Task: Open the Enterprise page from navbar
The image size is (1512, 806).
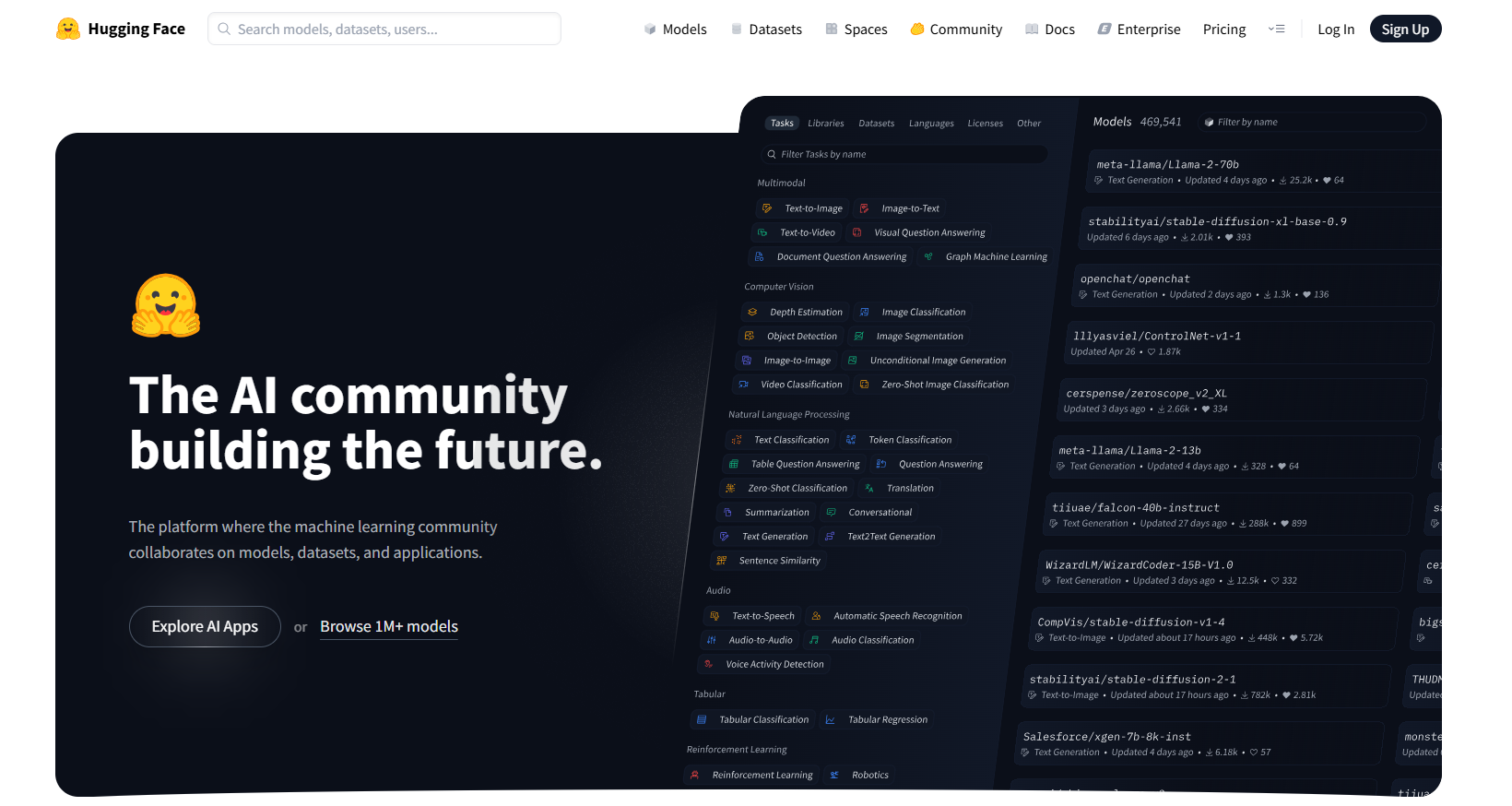Action: [1139, 29]
